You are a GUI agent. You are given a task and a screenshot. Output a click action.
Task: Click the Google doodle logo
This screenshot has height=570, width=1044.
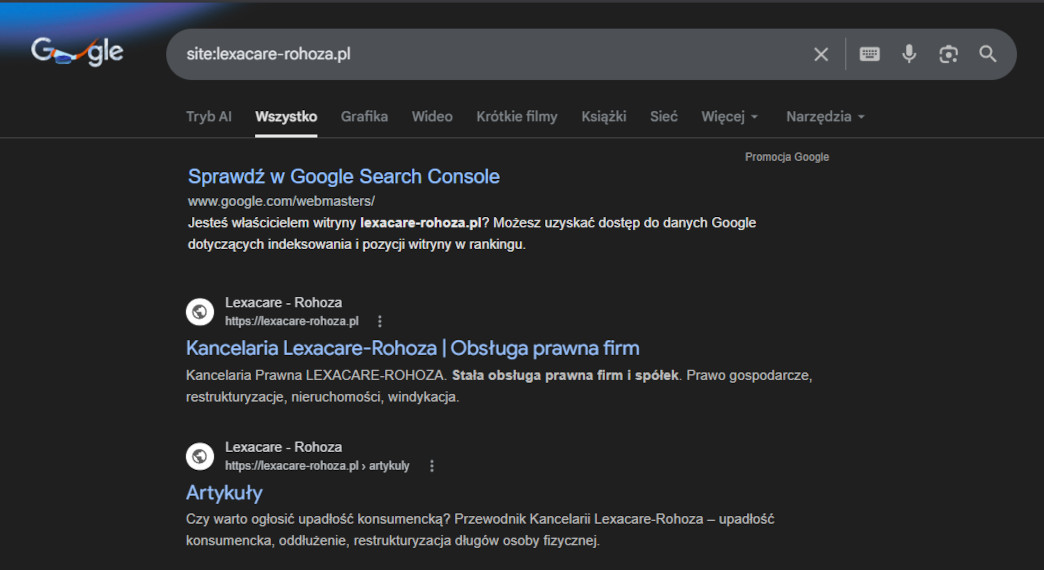click(77, 51)
